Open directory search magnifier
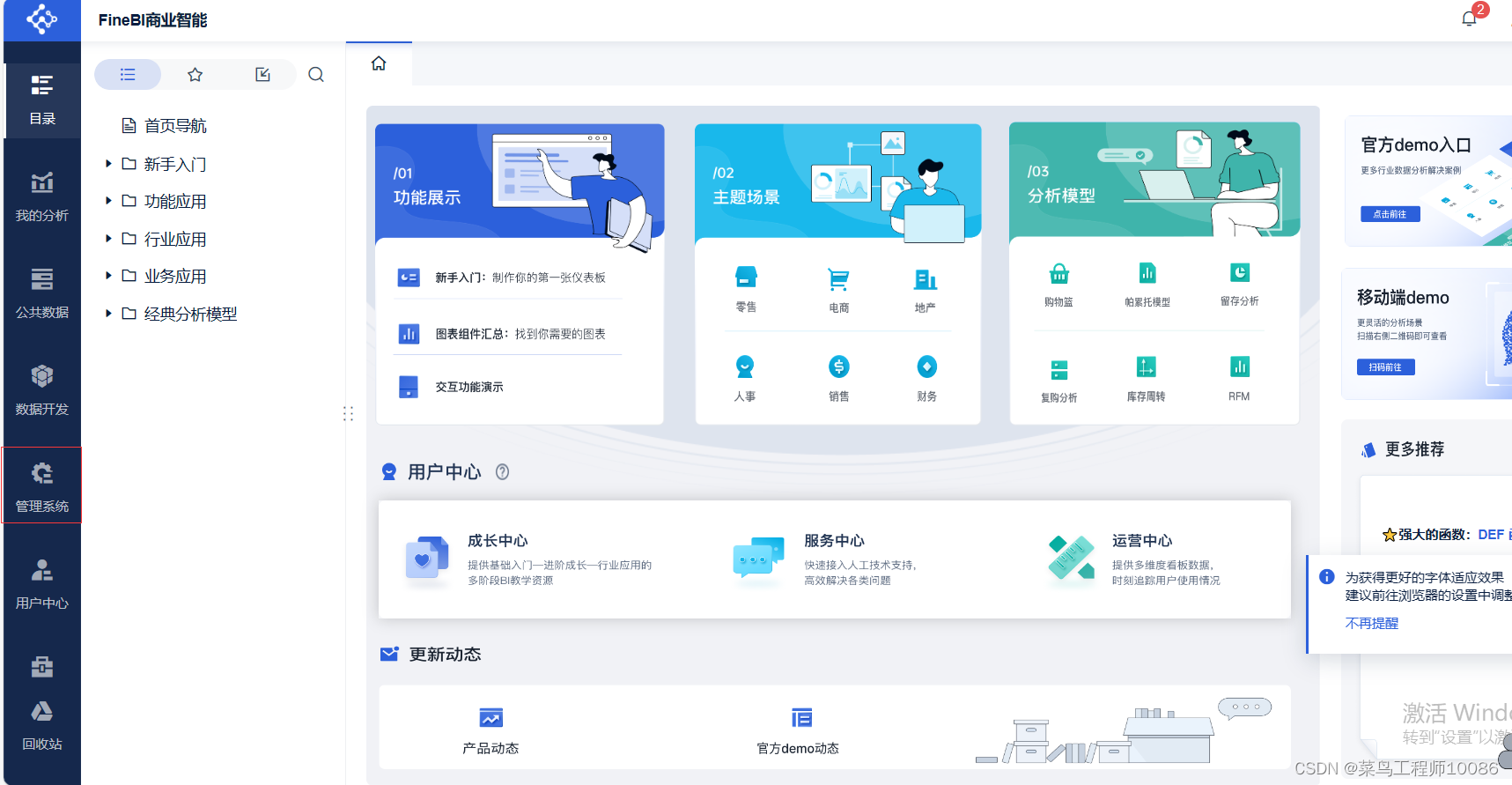This screenshot has width=1512, height=785. pyautogui.click(x=316, y=75)
